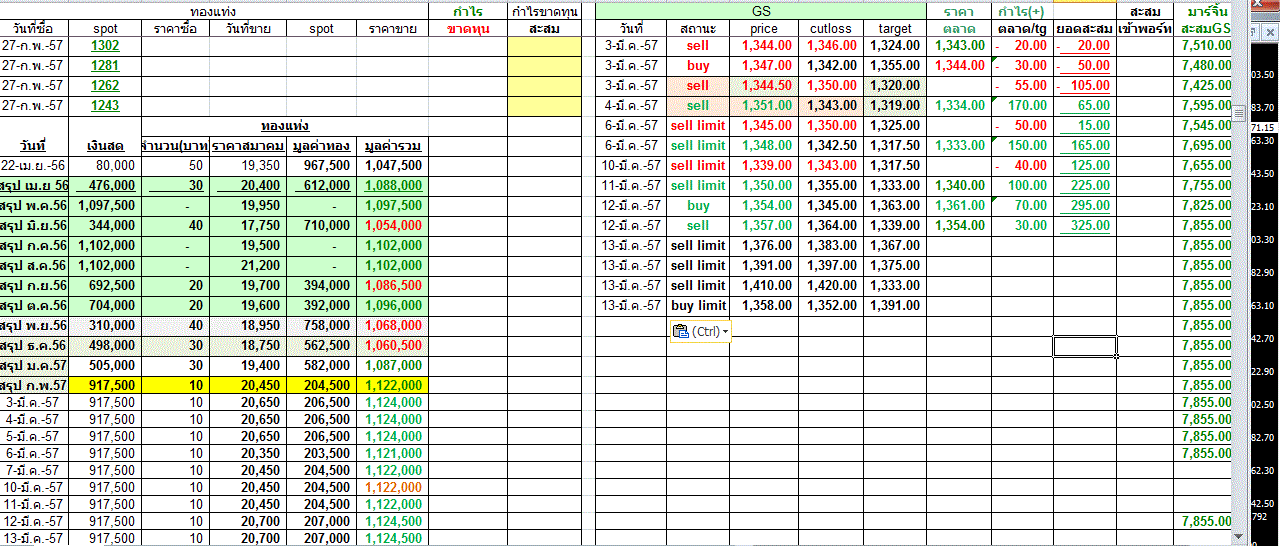Select accumulated cell 325.00

(x=1085, y=226)
